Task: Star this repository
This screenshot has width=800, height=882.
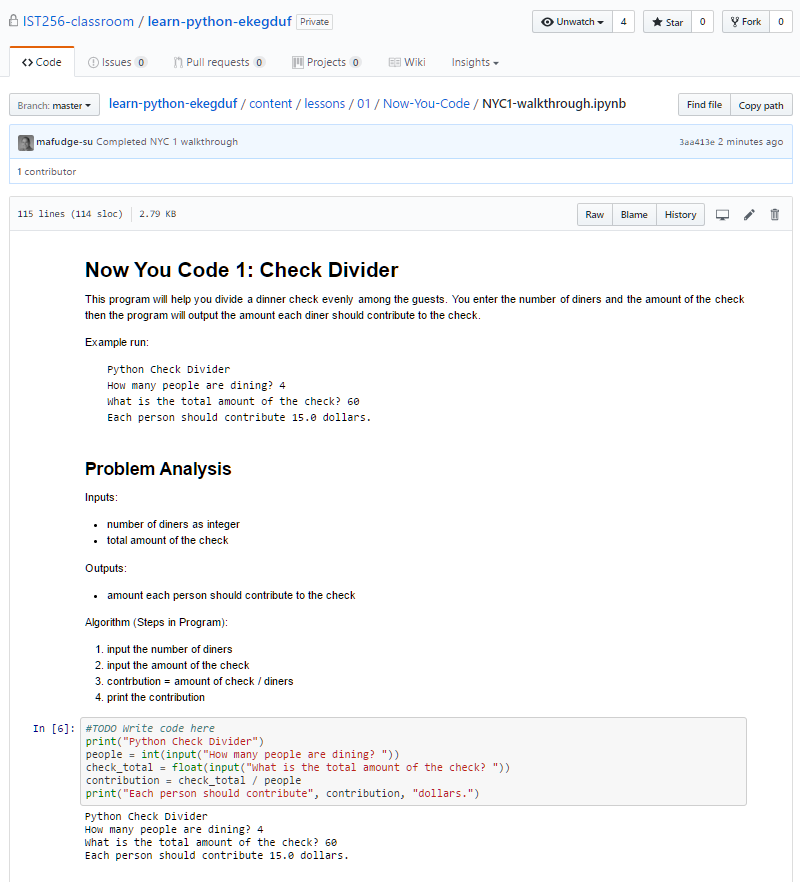Action: 667,22
